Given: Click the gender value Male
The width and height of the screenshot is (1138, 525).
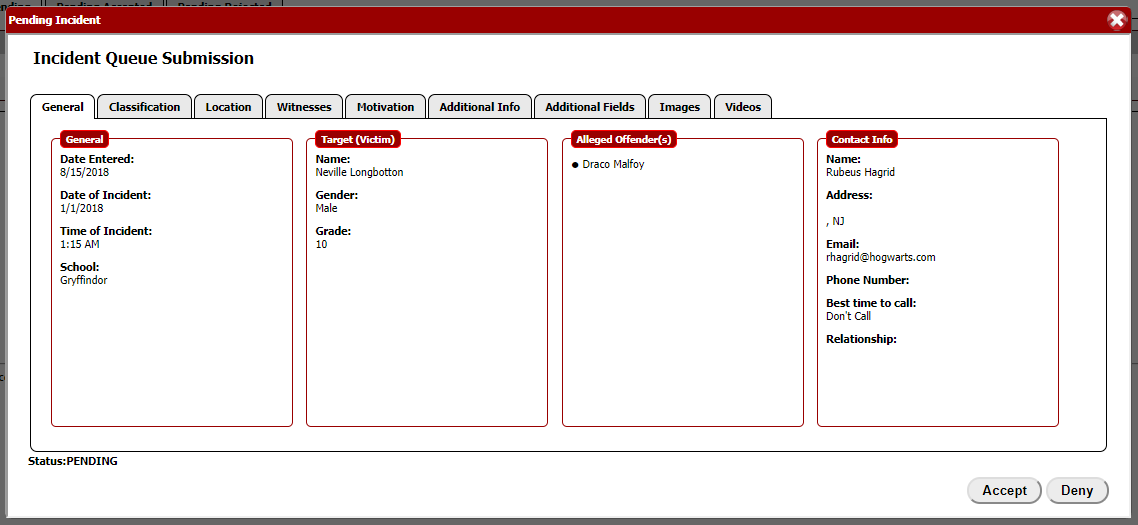Looking at the screenshot, I should [327, 208].
